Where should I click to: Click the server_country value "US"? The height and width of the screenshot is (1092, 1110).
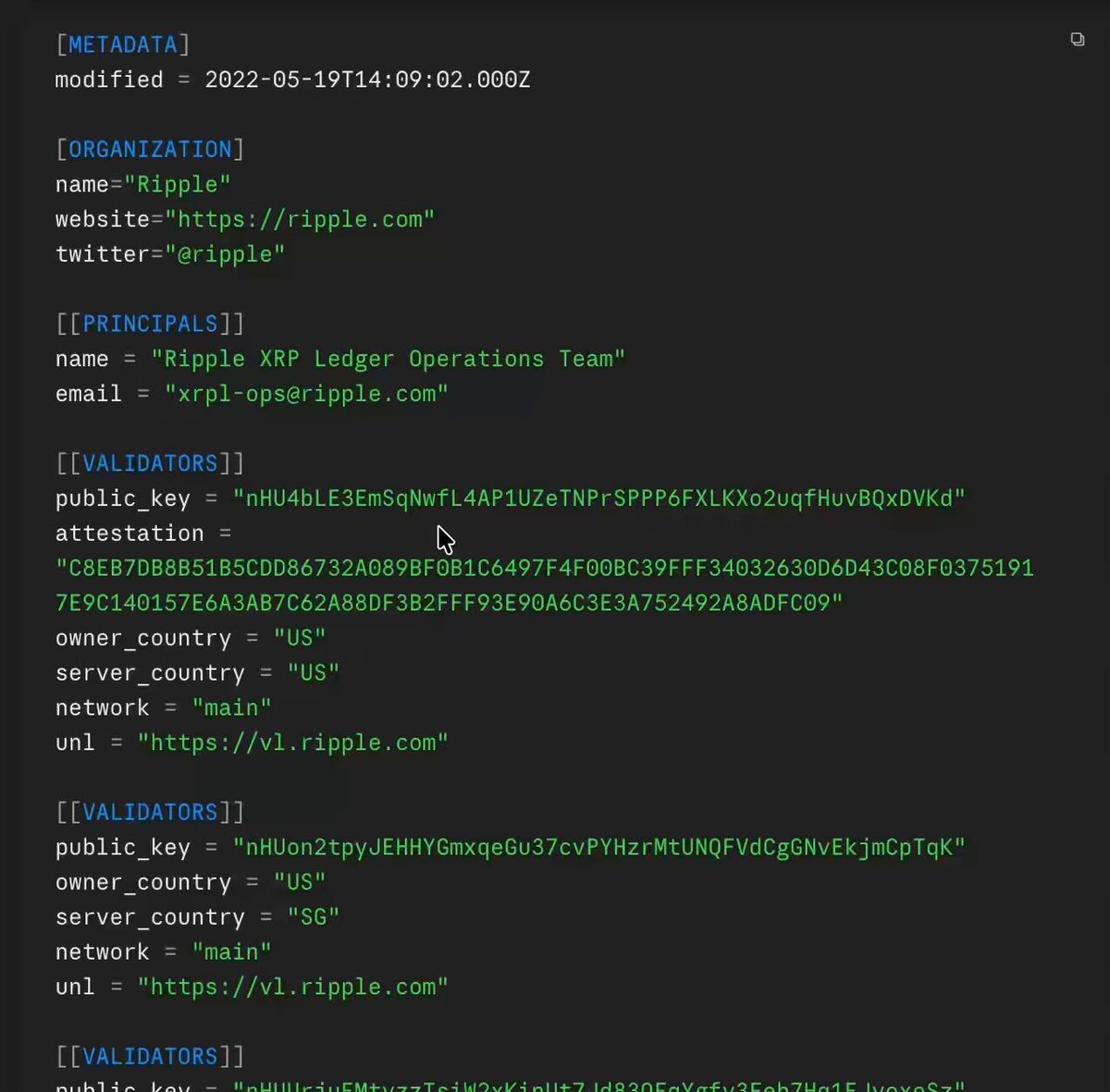pos(313,673)
